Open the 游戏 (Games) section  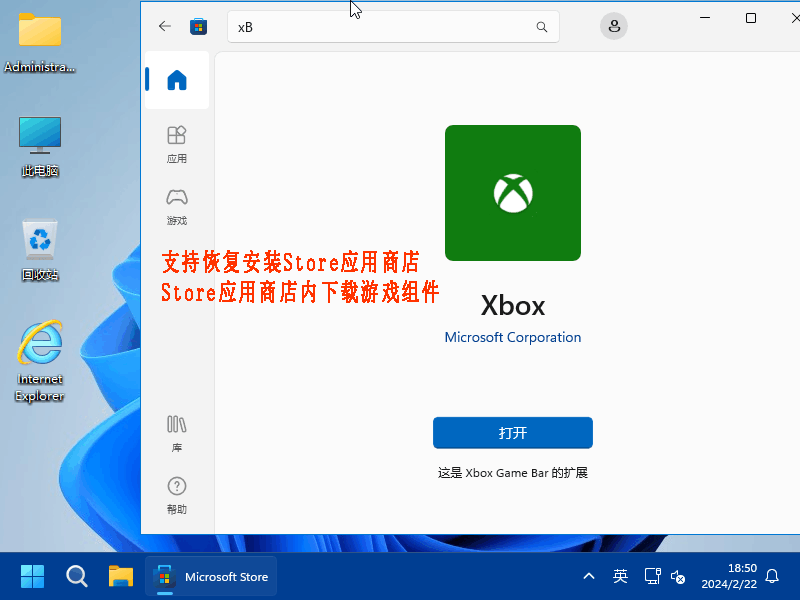click(x=177, y=207)
